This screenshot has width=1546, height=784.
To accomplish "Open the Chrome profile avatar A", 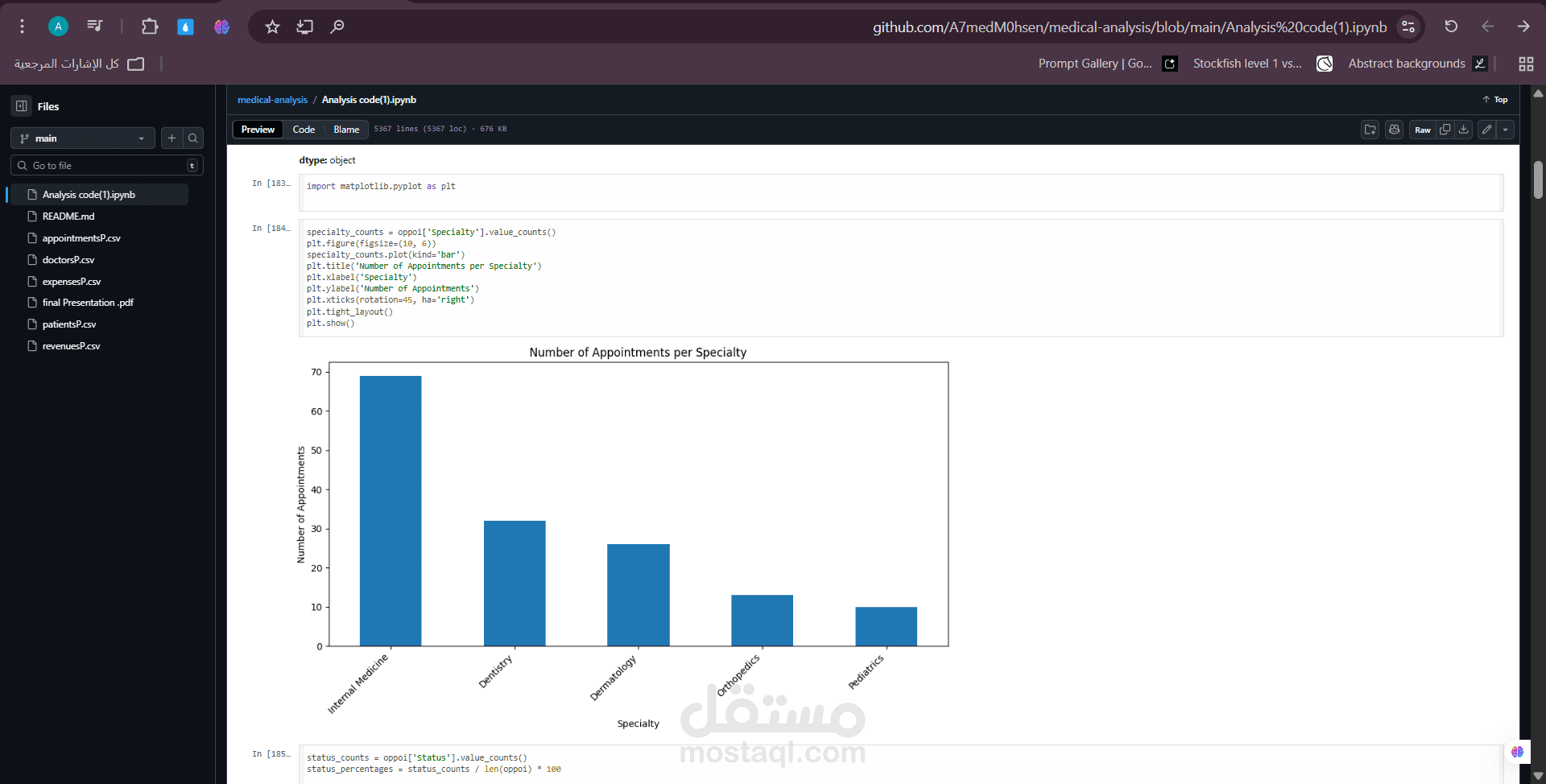I will 58,27.
